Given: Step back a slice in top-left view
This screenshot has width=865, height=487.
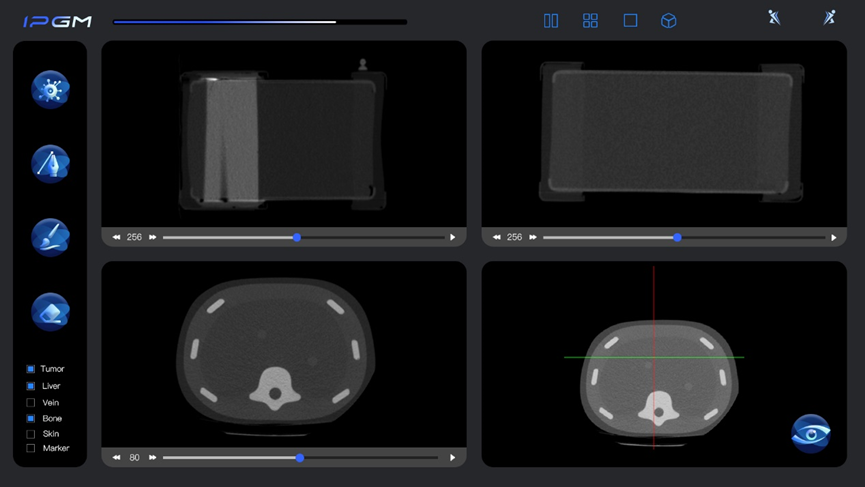Looking at the screenshot, I should [x=116, y=237].
